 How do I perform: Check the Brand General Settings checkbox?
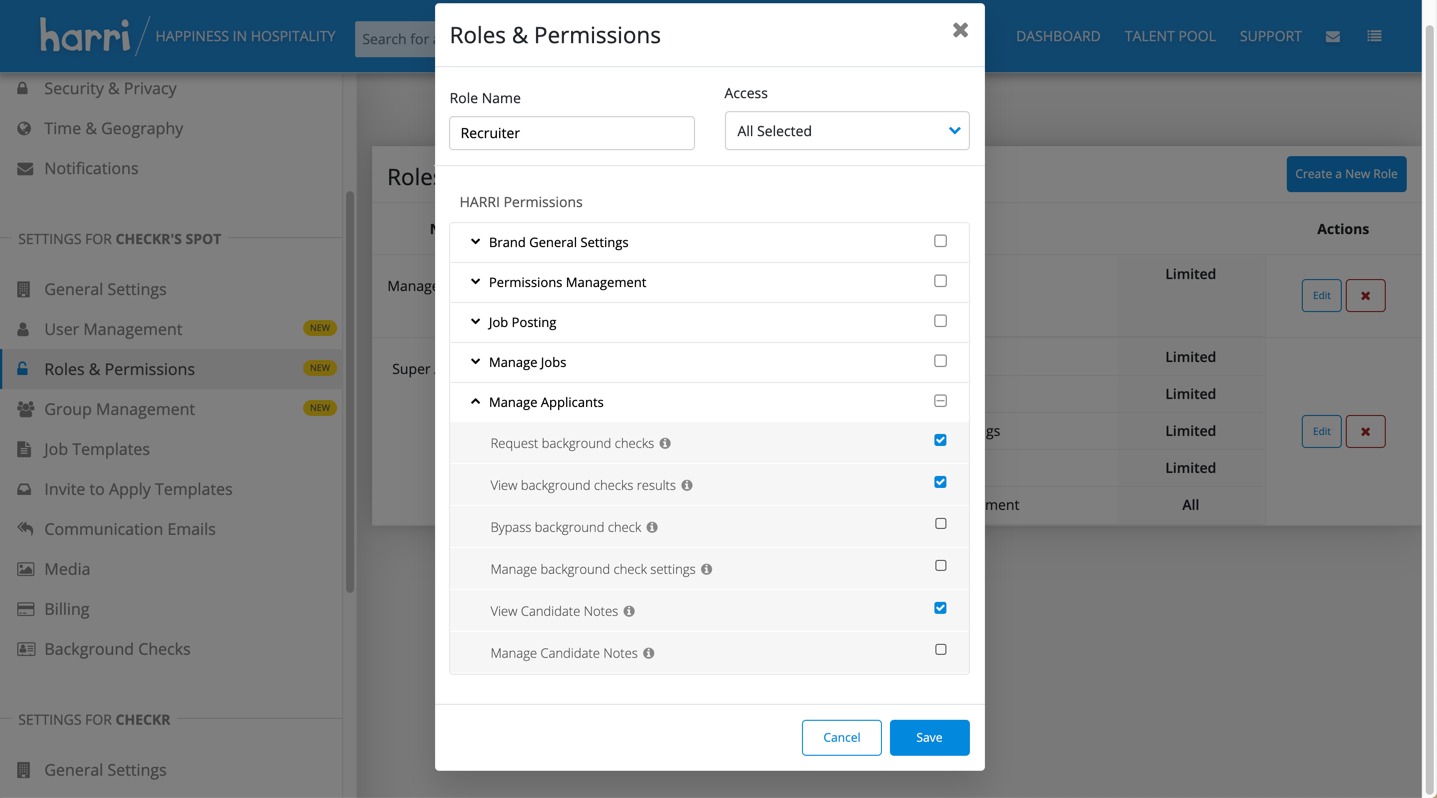940,241
